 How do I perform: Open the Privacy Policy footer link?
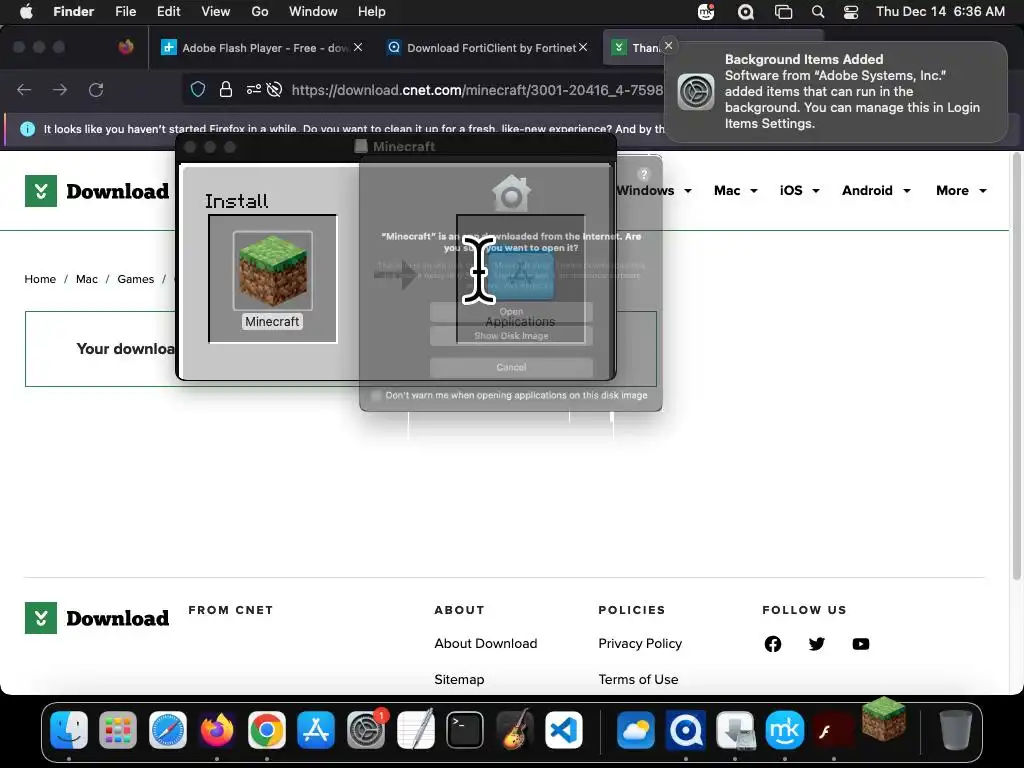click(x=640, y=643)
